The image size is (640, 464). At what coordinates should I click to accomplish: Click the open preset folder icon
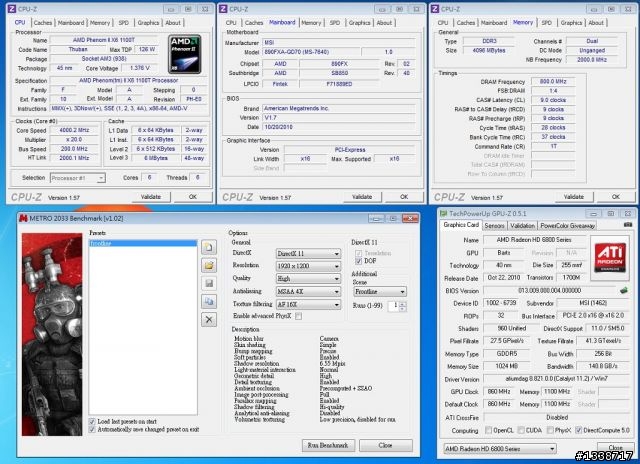(209, 265)
